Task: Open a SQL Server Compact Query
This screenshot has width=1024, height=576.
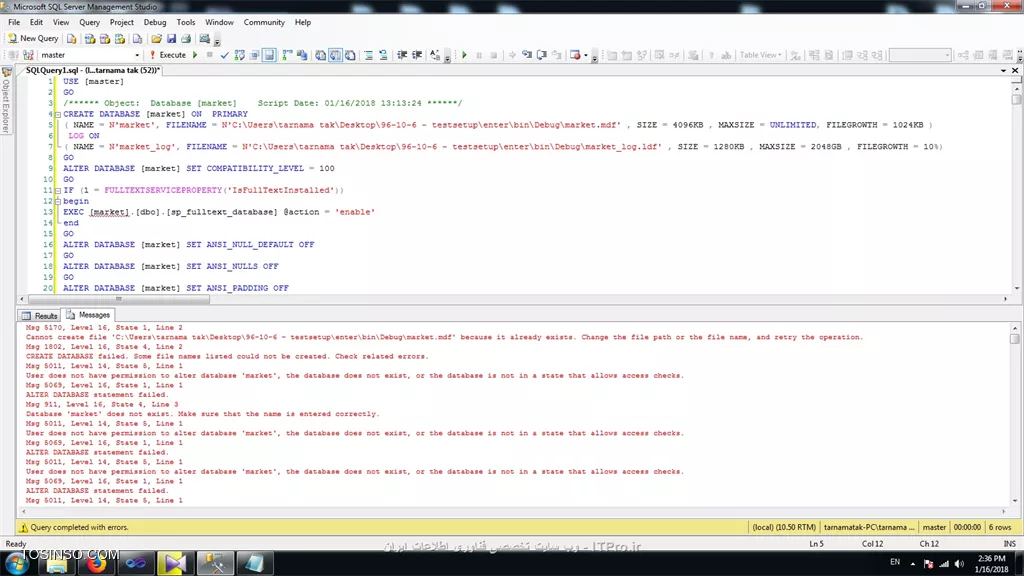Action: (x=137, y=39)
